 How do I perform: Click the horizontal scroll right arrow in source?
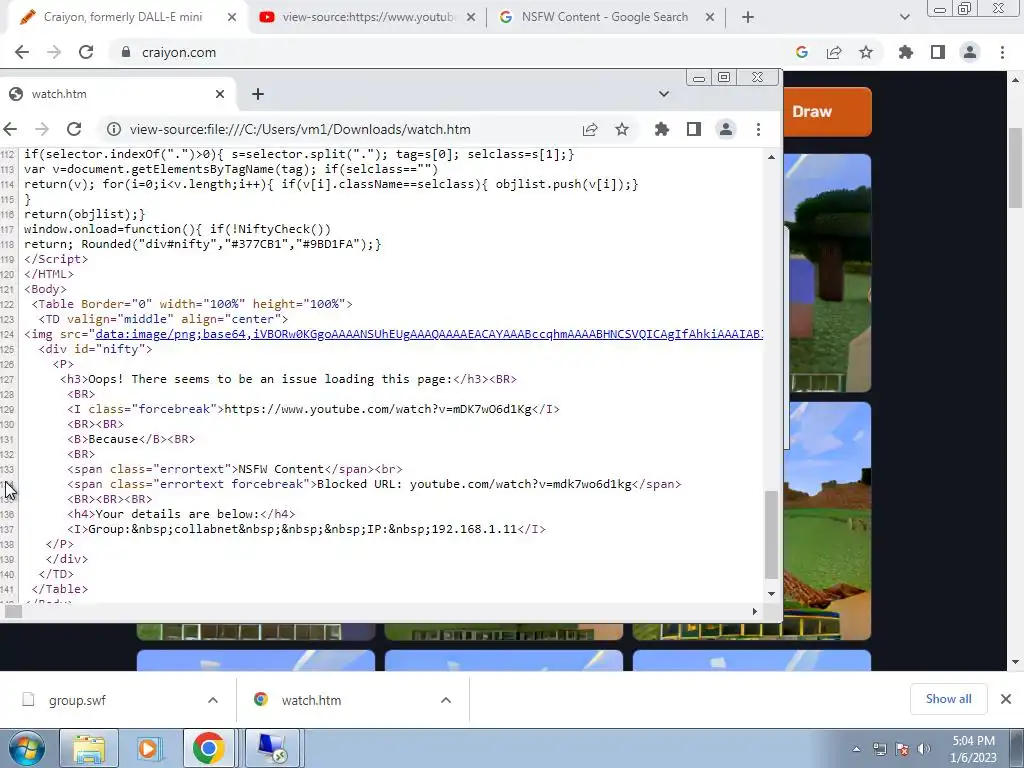tap(754, 611)
